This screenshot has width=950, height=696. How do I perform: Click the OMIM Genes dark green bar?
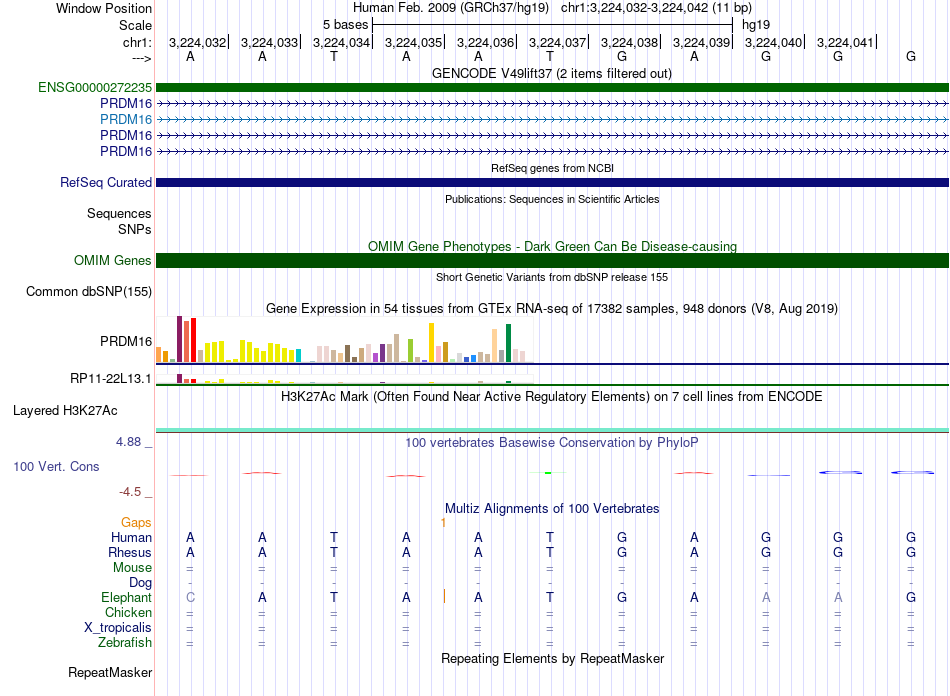(552, 260)
